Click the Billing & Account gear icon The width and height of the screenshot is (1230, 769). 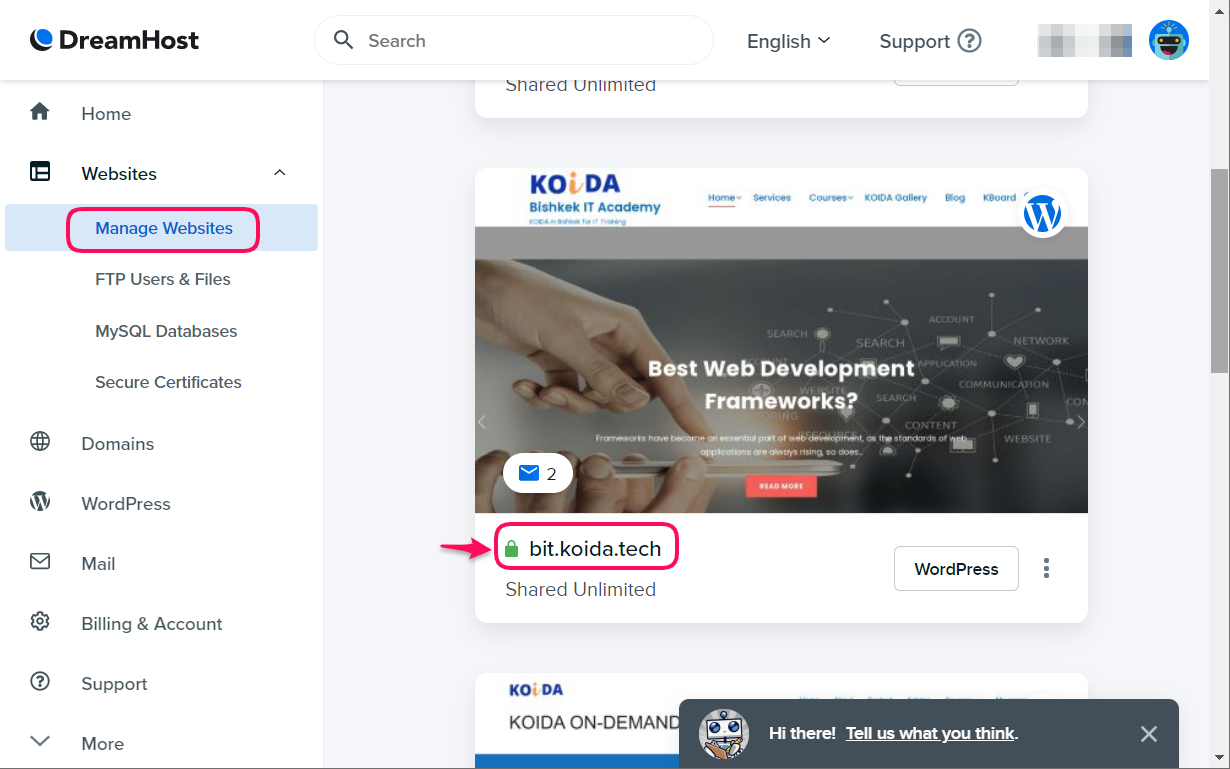40,622
